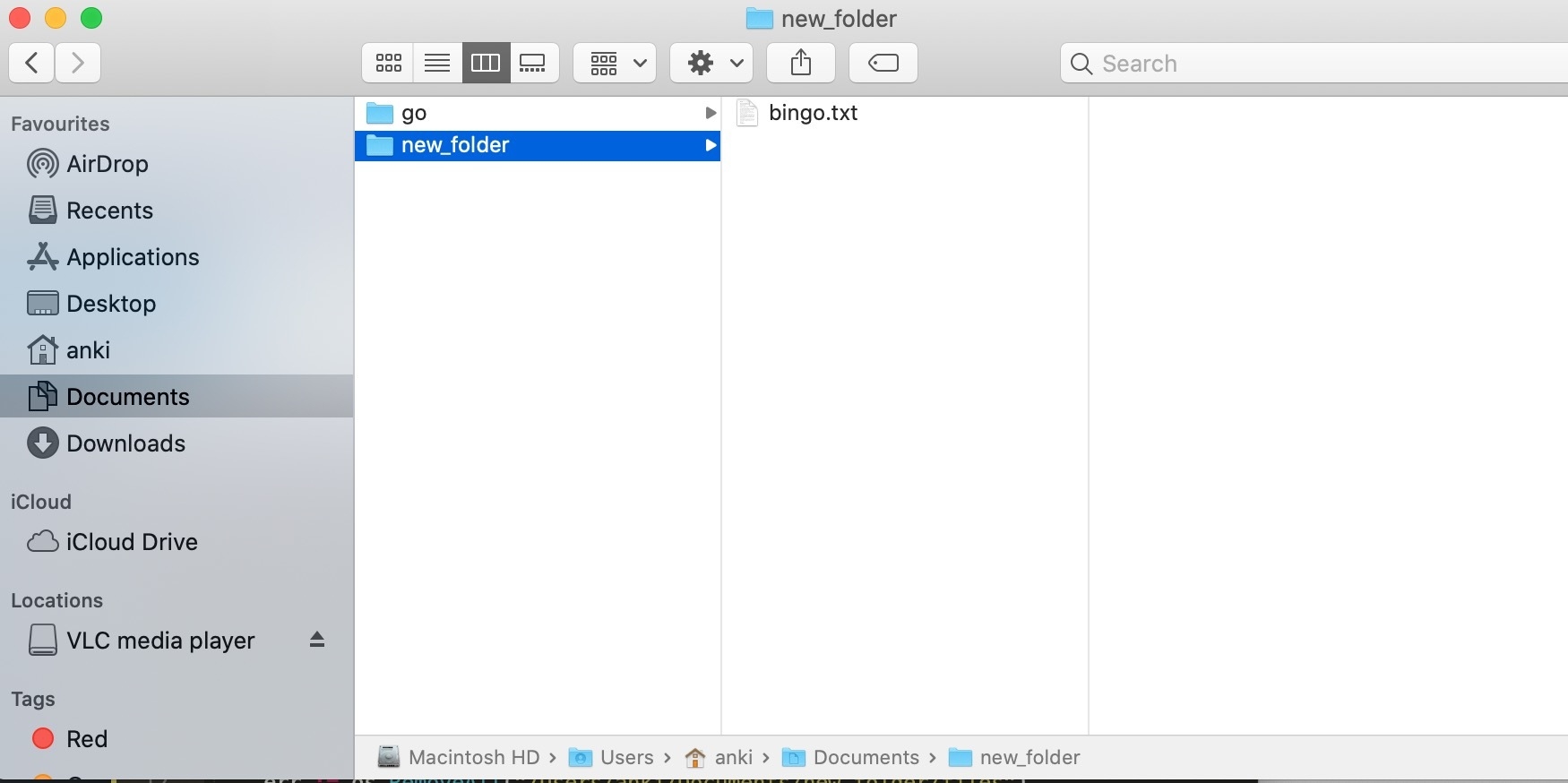Go forward to the next folder

click(78, 63)
